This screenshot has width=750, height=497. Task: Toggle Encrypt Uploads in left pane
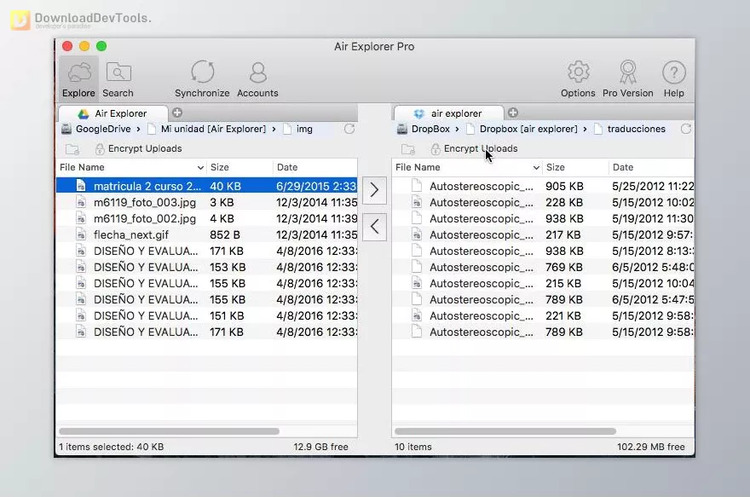pyautogui.click(x=138, y=149)
